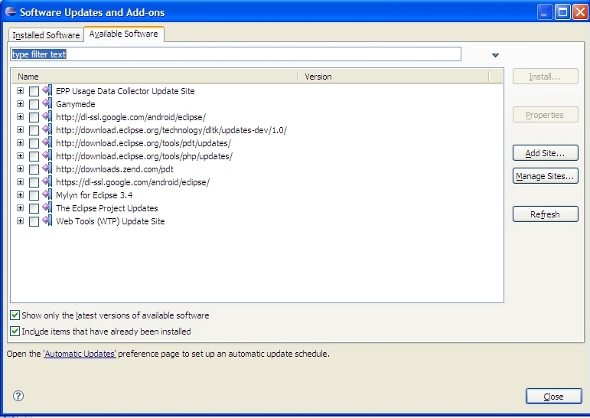Click the site icon for tools/php/updates/ entry
This screenshot has width=590, height=418.
point(47,156)
